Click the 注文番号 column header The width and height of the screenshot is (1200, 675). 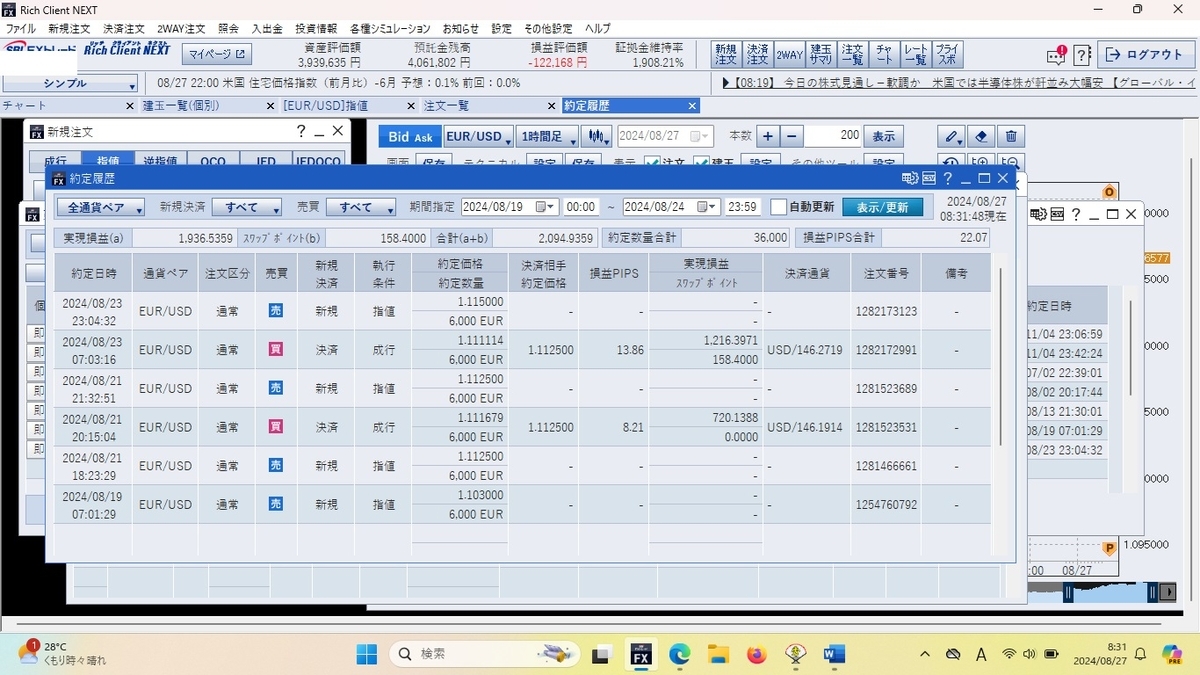click(x=886, y=272)
